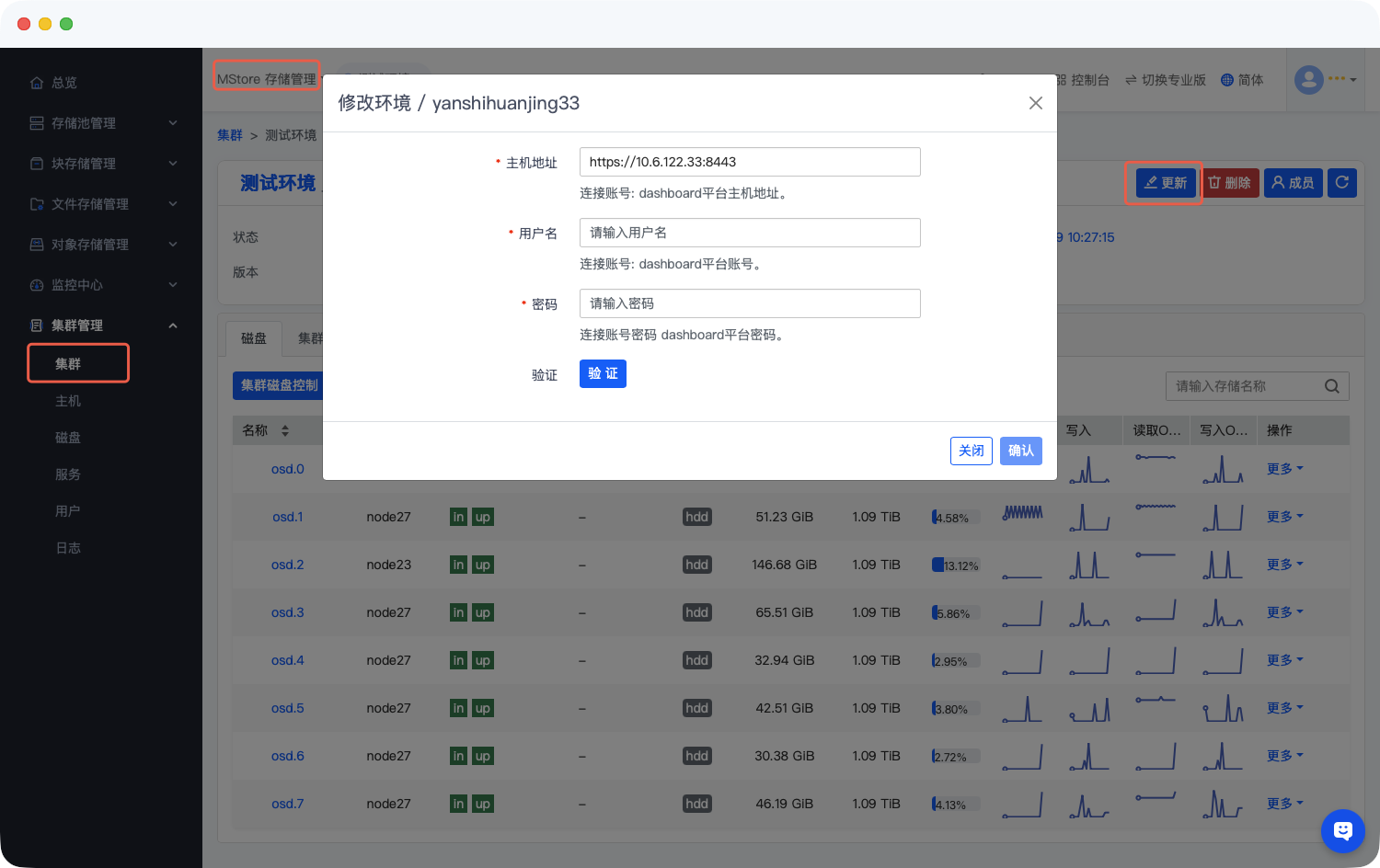Click the 密码 password input field
The height and width of the screenshot is (868, 1380).
[x=750, y=303]
